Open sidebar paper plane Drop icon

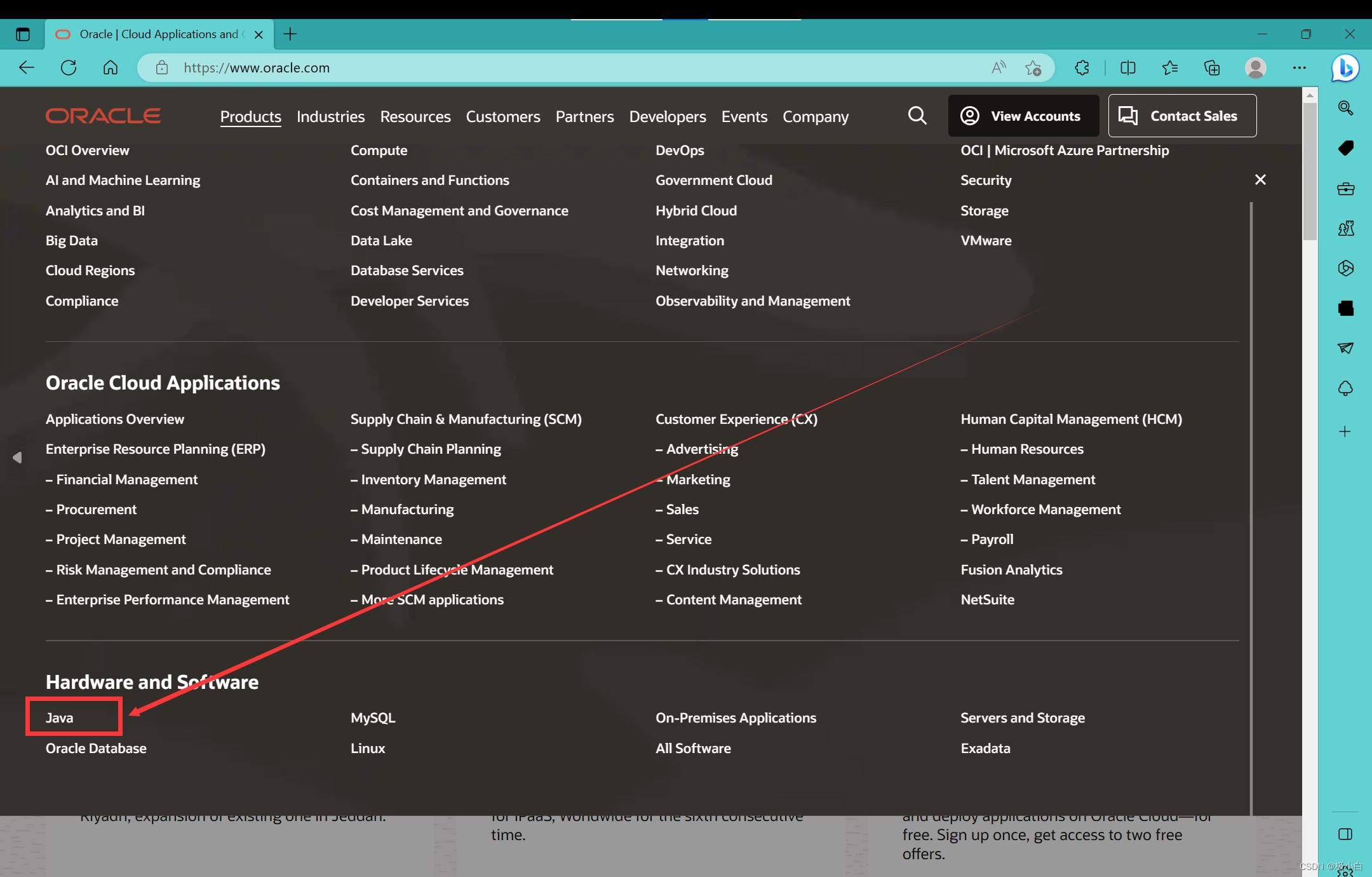1345,348
